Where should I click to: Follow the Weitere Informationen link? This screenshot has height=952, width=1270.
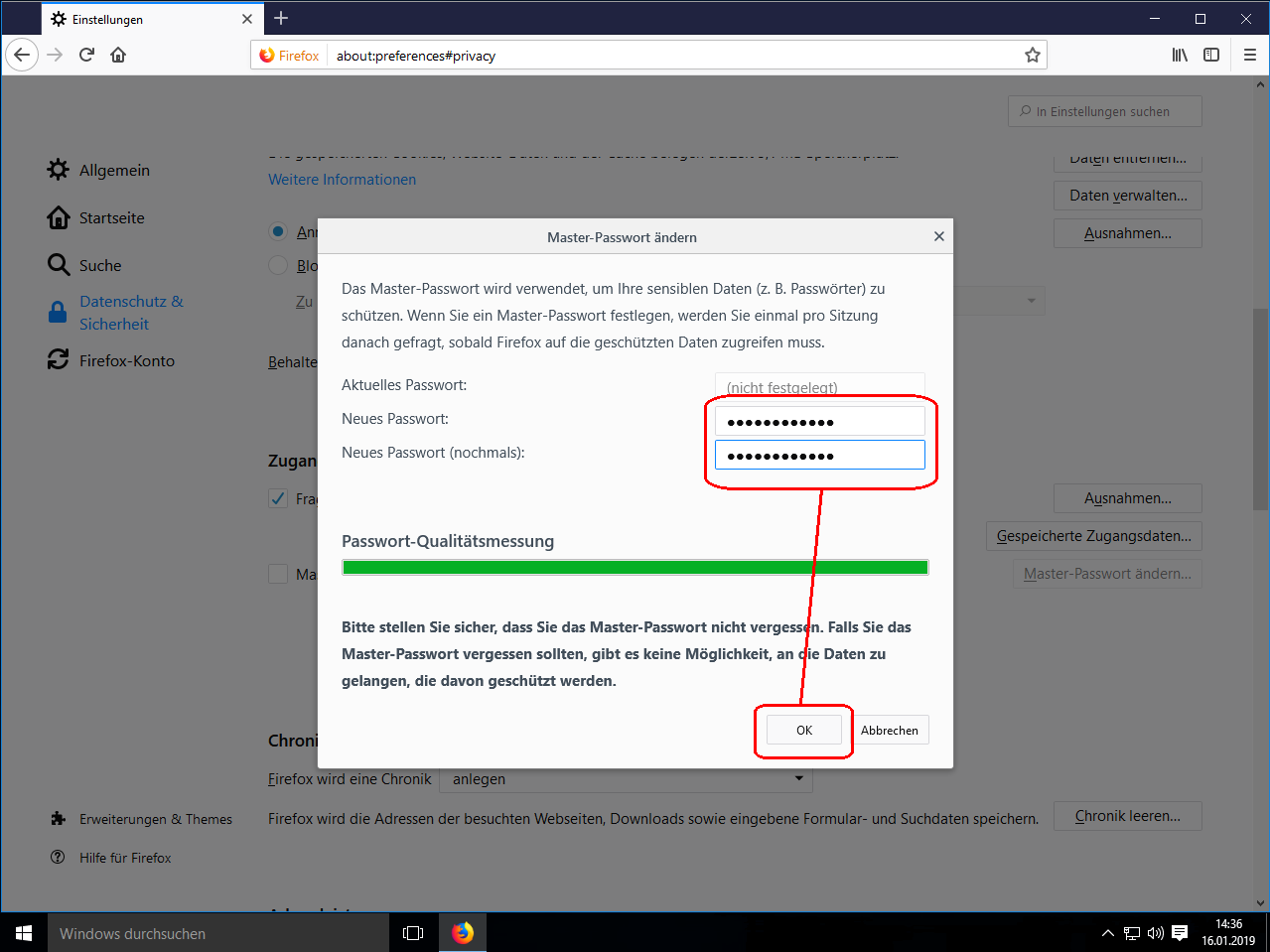pyautogui.click(x=342, y=180)
